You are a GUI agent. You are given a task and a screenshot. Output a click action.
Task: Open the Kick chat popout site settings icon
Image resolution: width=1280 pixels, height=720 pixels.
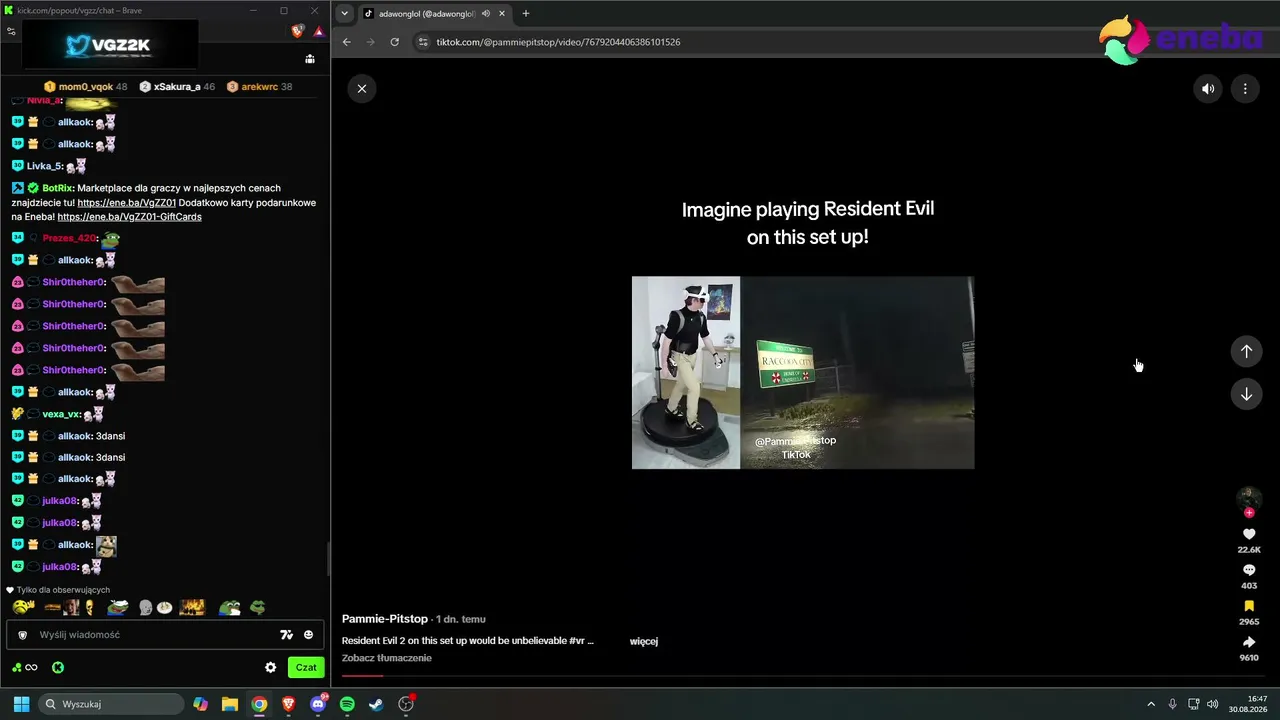point(11,31)
